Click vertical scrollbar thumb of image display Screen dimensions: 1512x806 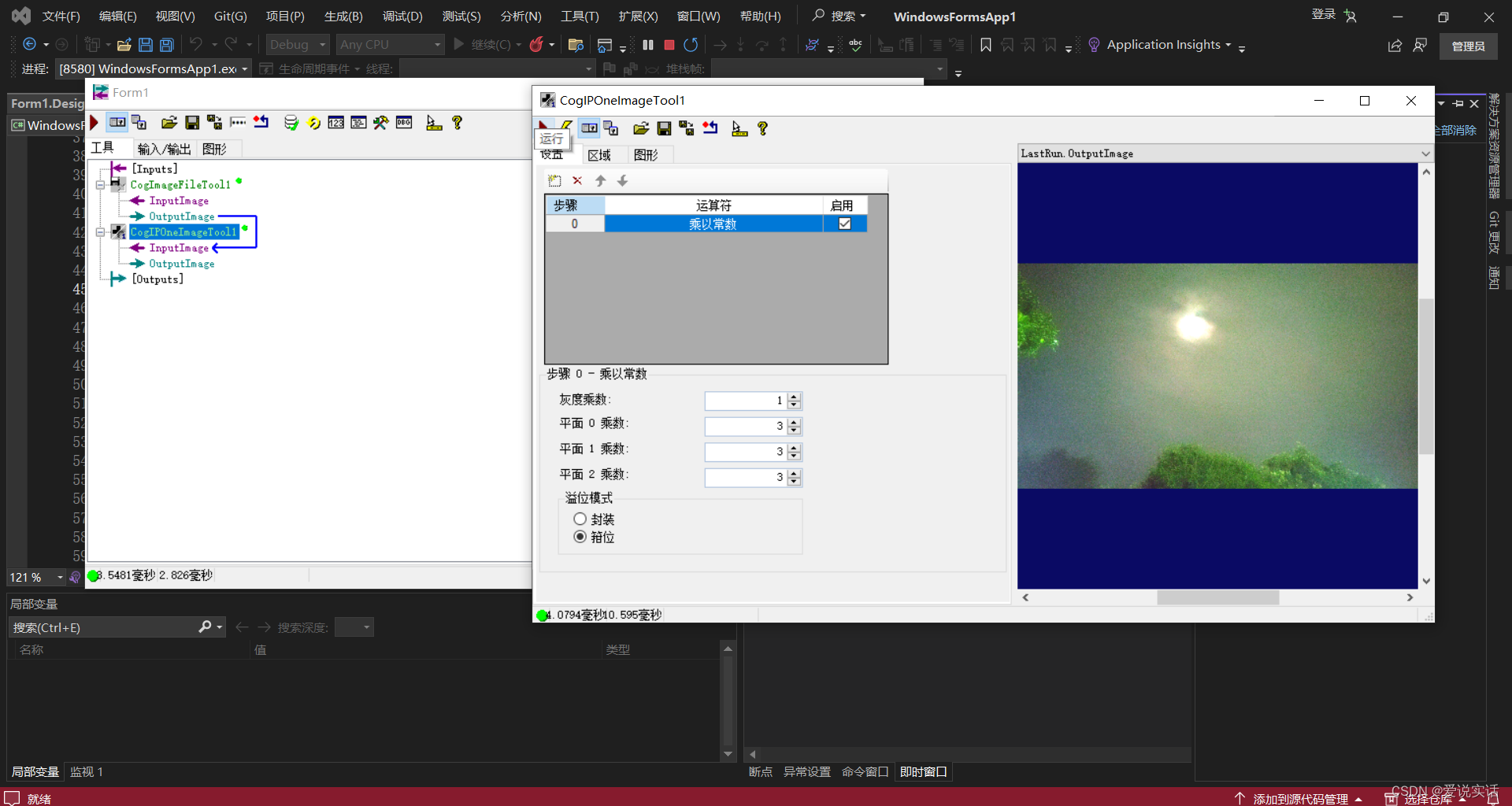point(1426,376)
